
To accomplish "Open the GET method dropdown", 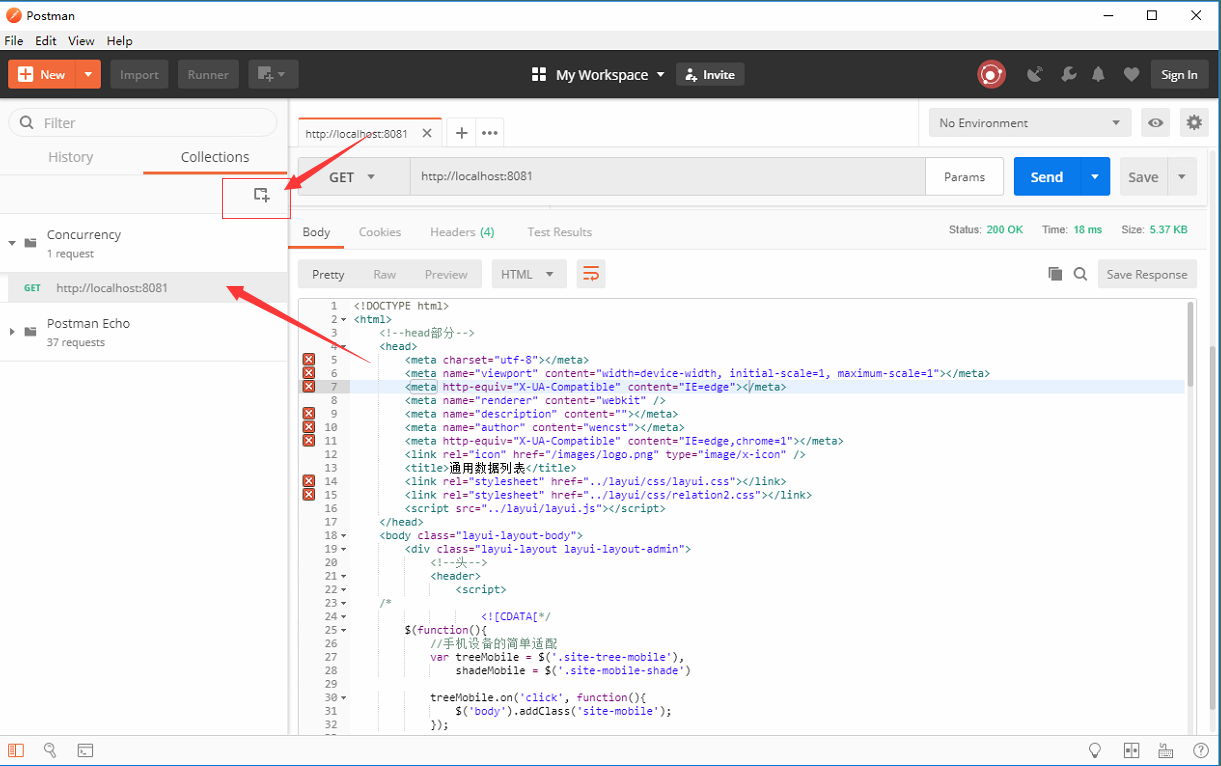I will 352,177.
